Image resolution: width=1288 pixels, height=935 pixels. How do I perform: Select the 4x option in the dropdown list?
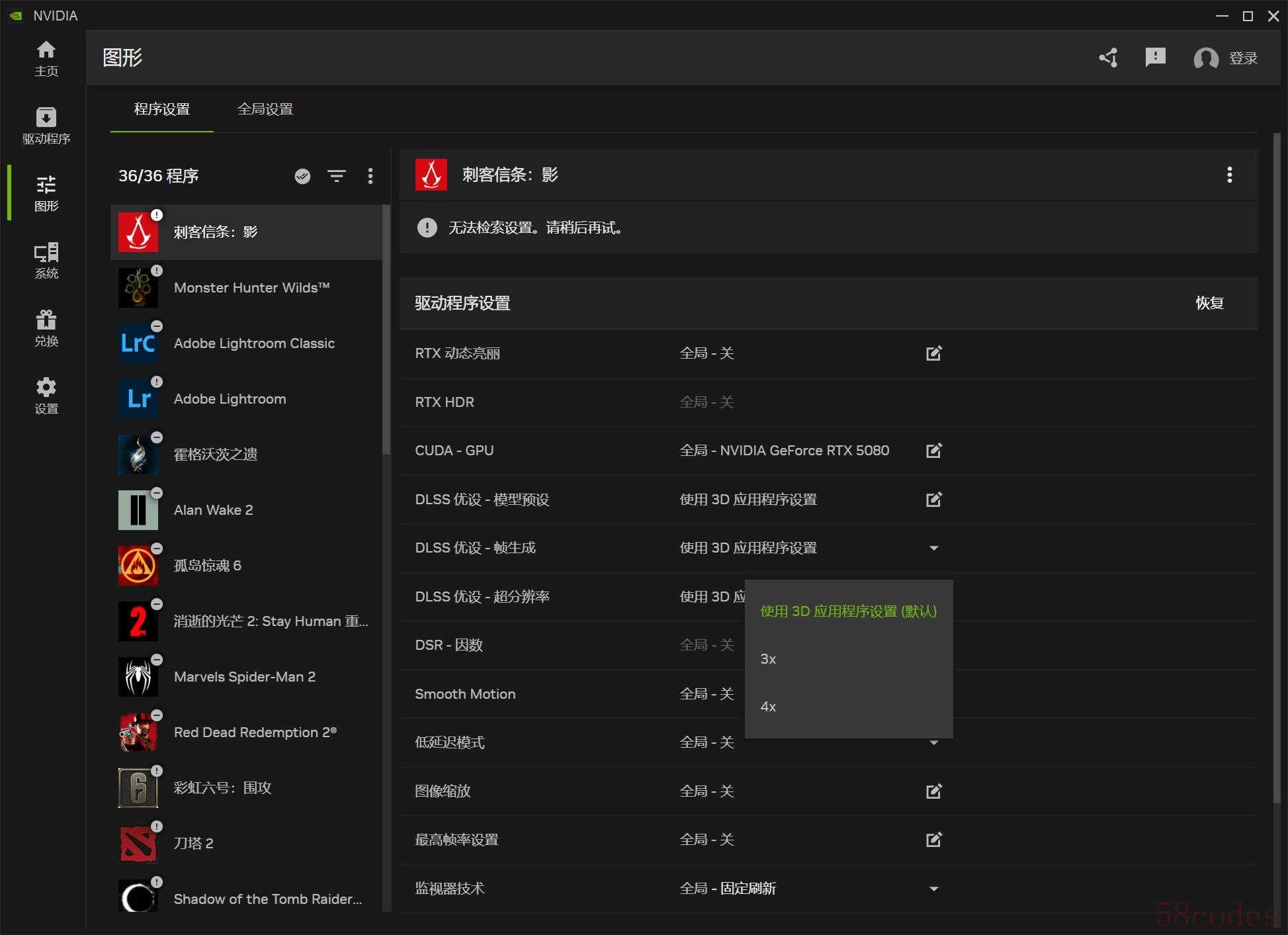click(768, 707)
